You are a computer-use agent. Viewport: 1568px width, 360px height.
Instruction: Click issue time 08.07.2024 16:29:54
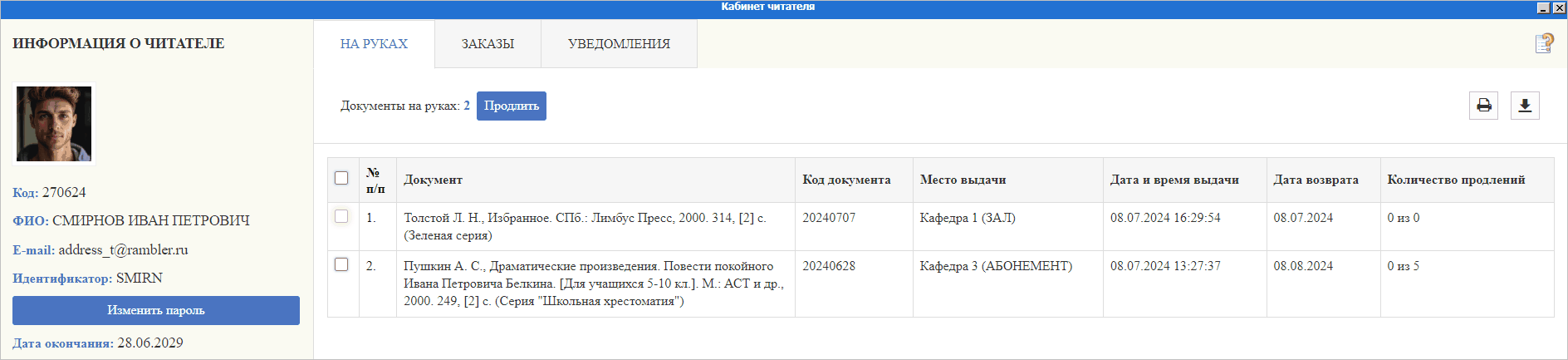(1165, 218)
